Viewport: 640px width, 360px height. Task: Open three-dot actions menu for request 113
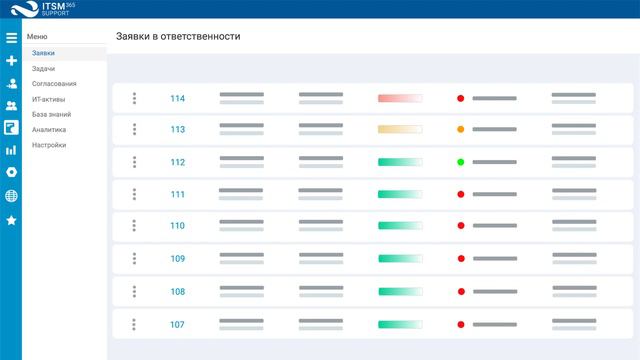(134, 129)
